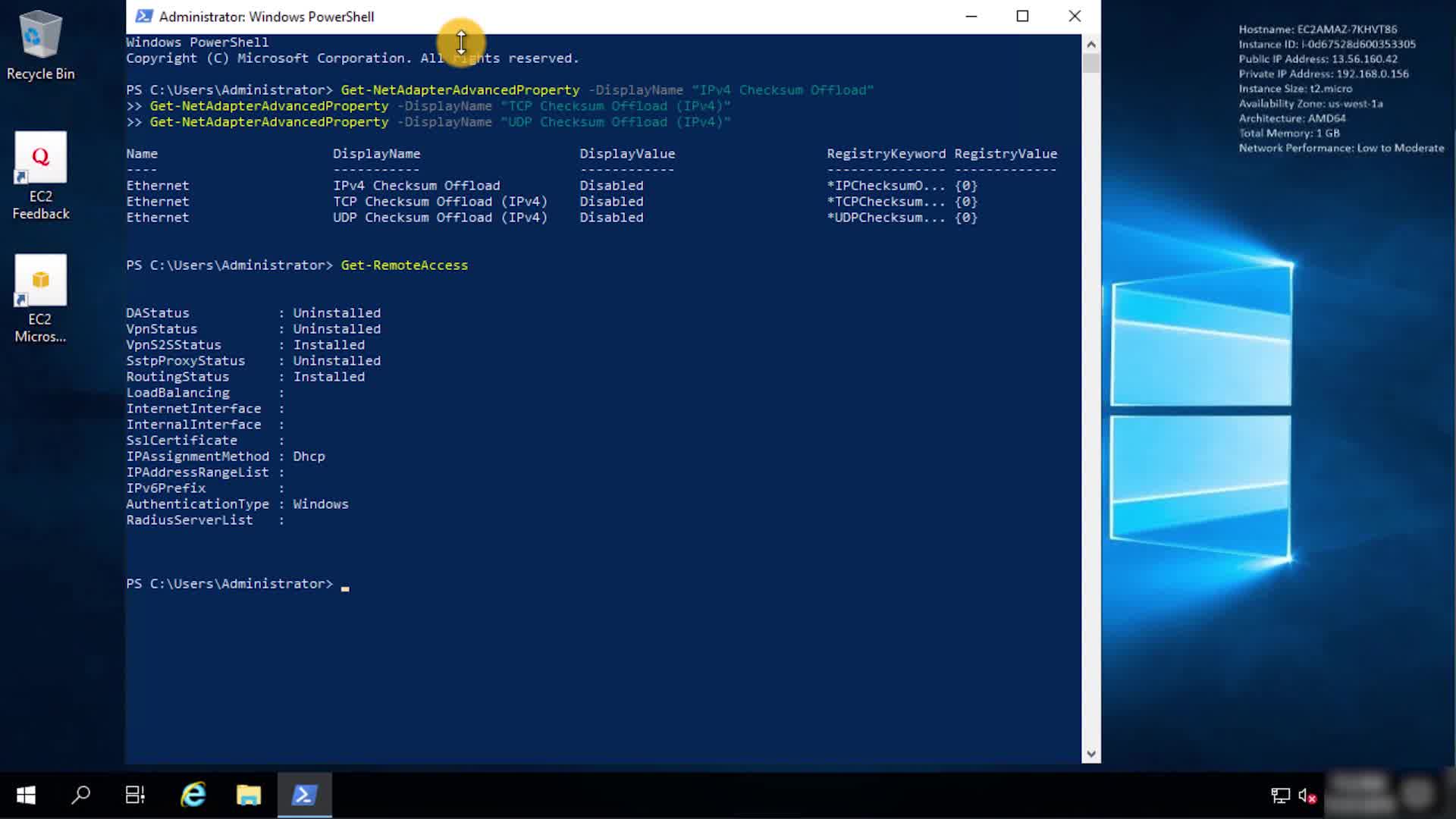This screenshot has height=819, width=1456.
Task: Click the network icon in system tray
Action: click(1280, 795)
